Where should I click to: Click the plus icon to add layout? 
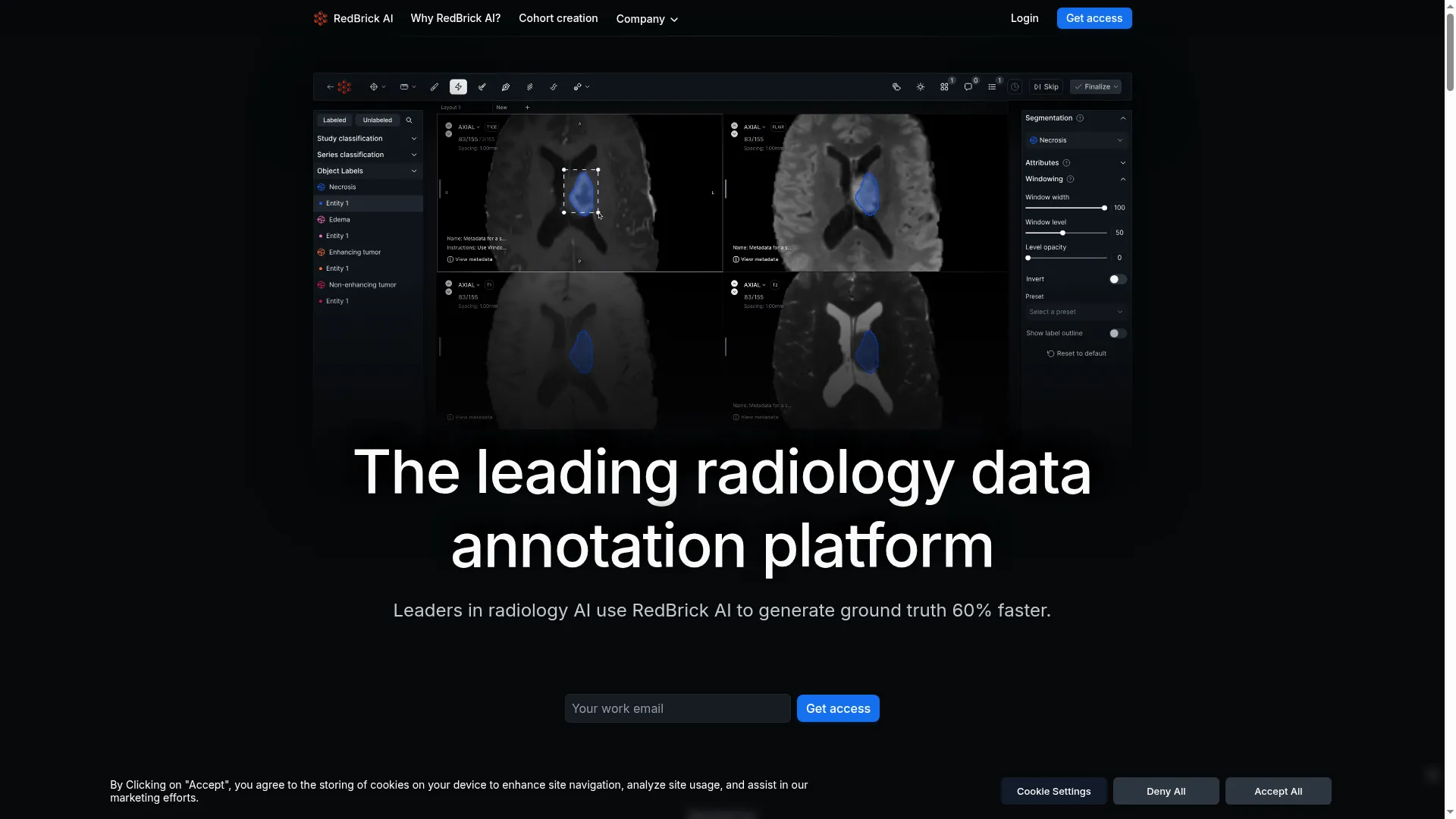pos(528,108)
